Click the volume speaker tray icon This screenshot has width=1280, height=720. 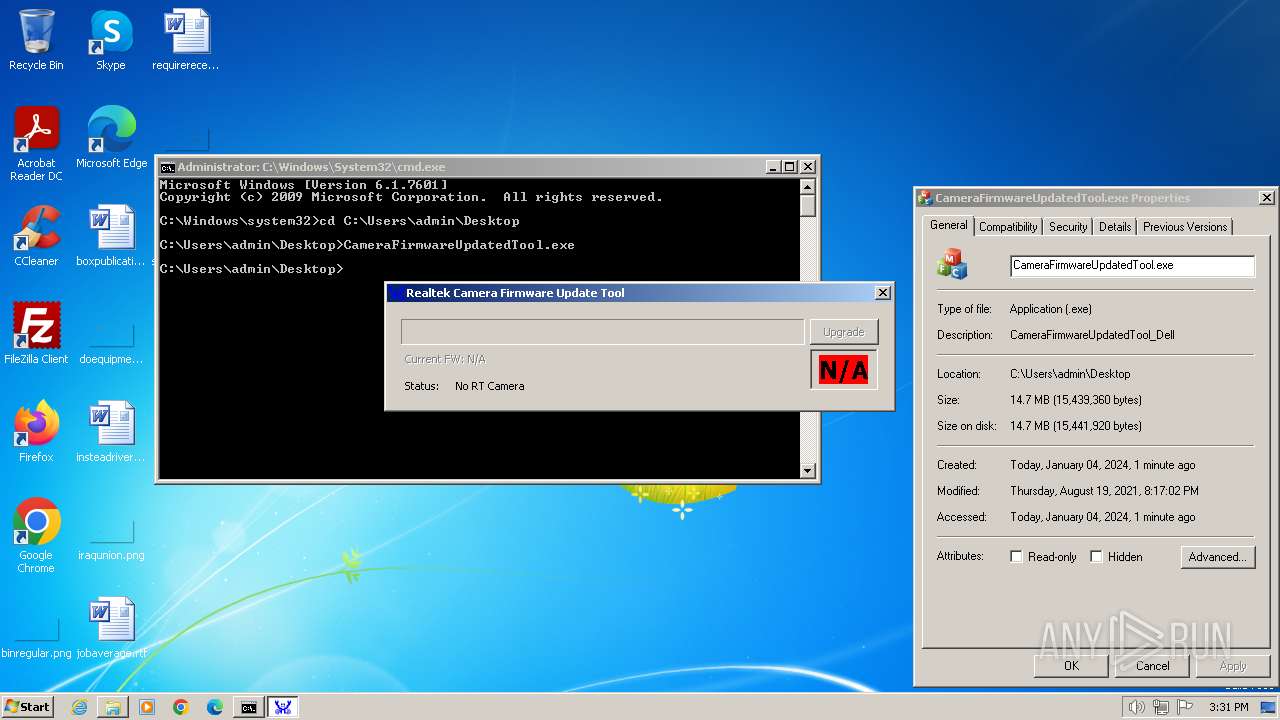1136,707
